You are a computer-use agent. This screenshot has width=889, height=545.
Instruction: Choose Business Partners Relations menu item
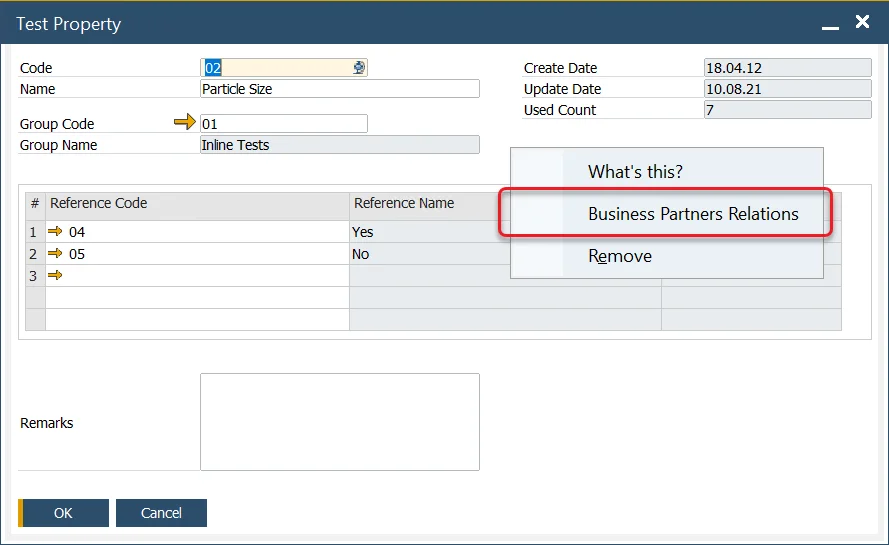pos(692,214)
